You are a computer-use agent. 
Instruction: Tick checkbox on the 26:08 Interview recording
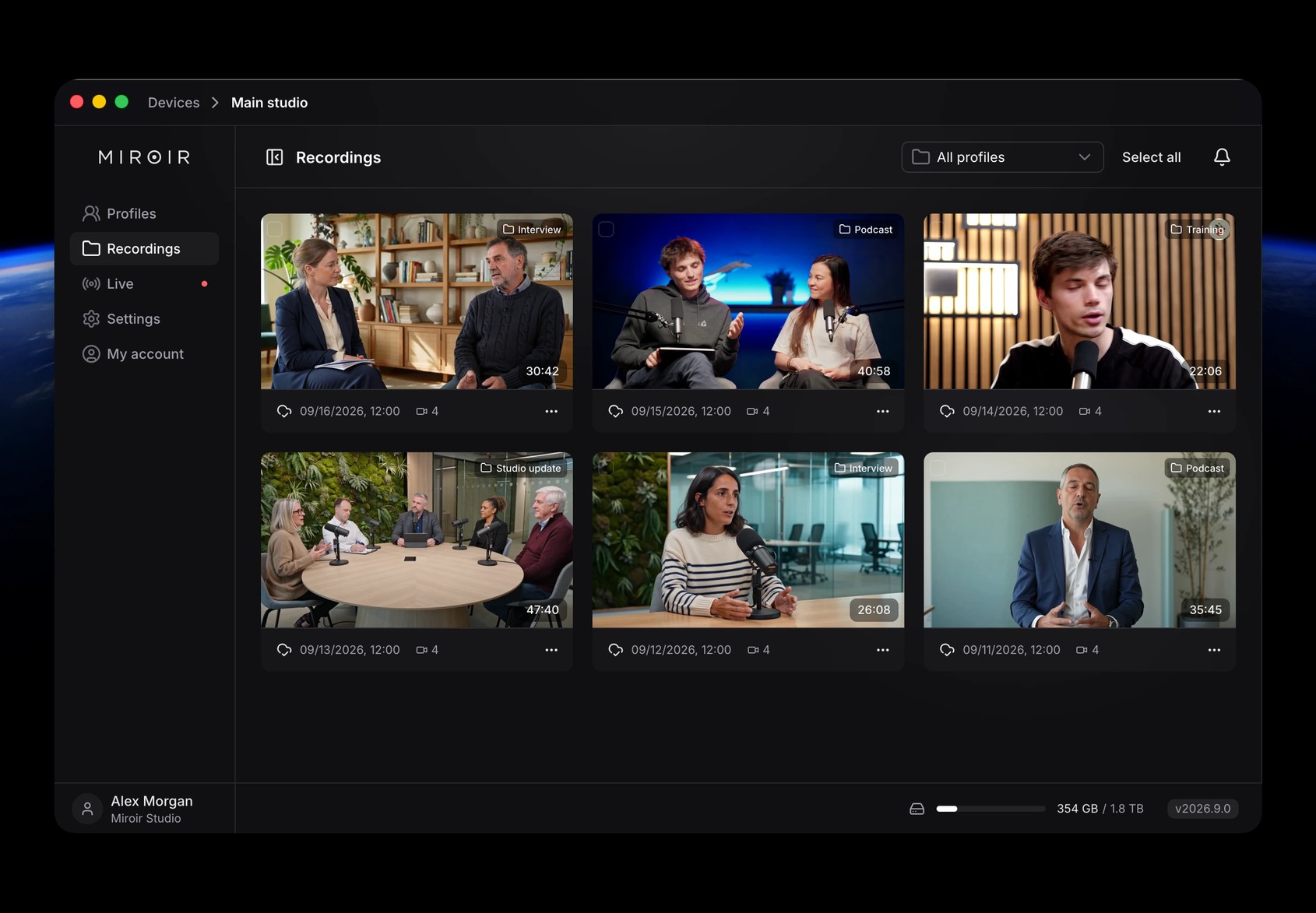[607, 468]
